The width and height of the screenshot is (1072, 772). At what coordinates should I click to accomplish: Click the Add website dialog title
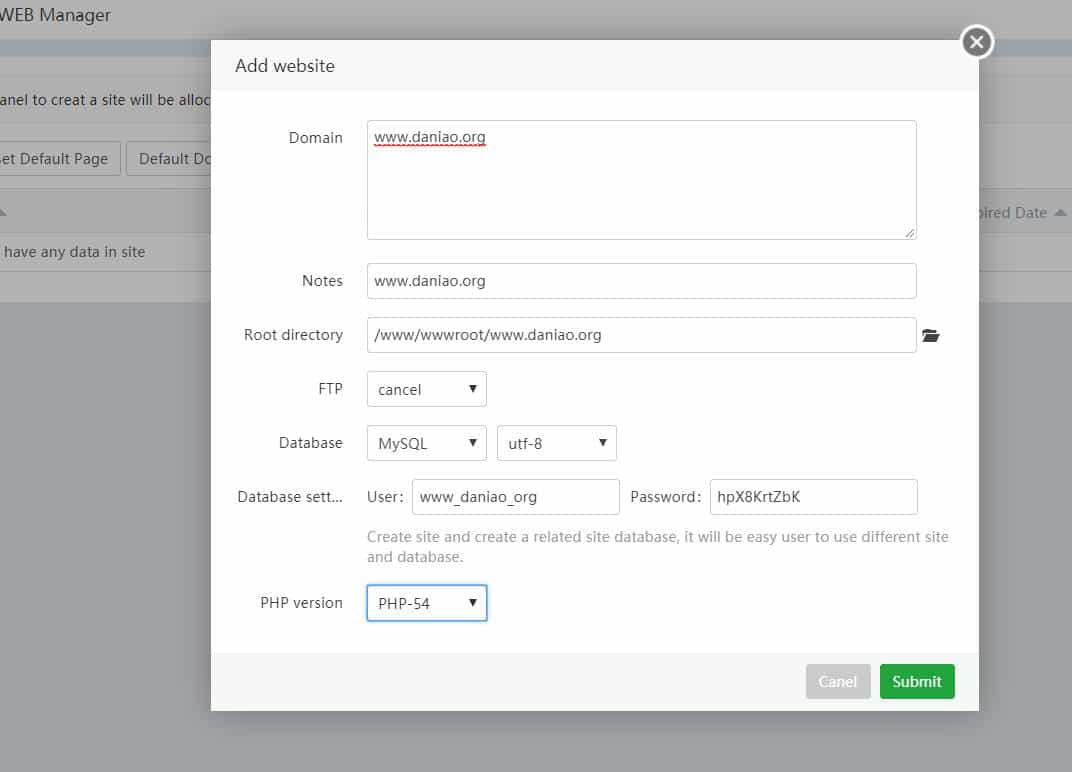pyautogui.click(x=285, y=66)
